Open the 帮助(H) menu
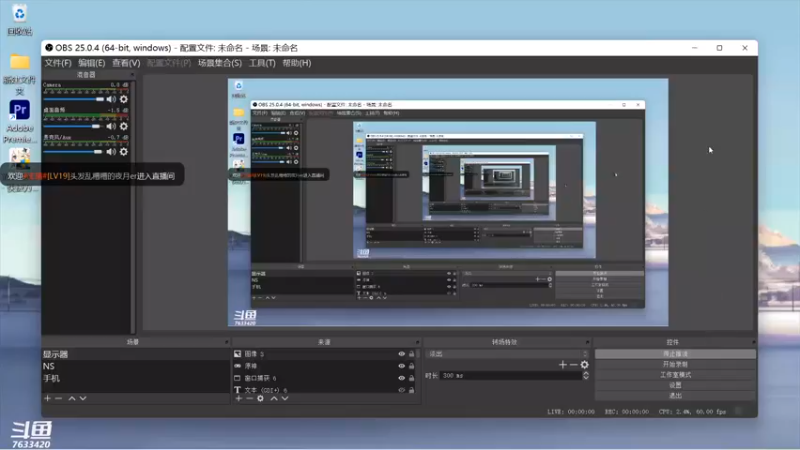 click(x=296, y=63)
